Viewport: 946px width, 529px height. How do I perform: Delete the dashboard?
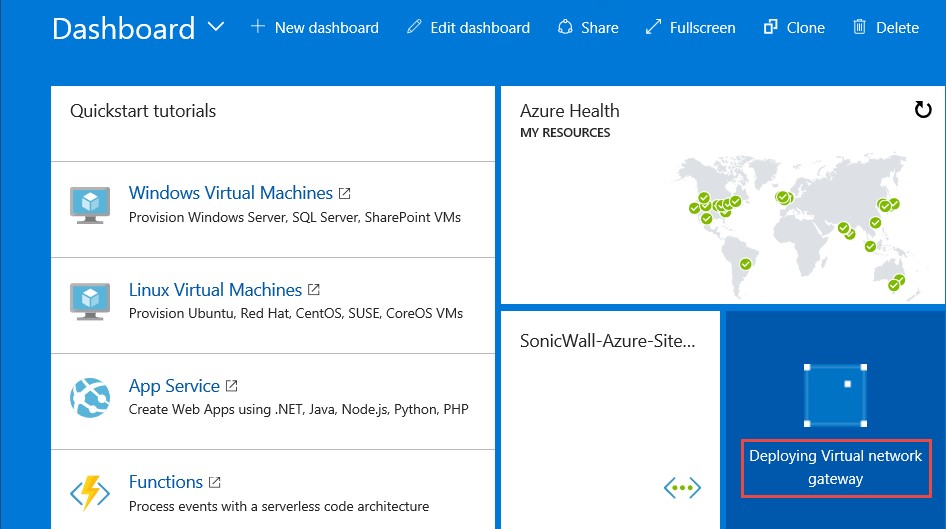point(897,28)
